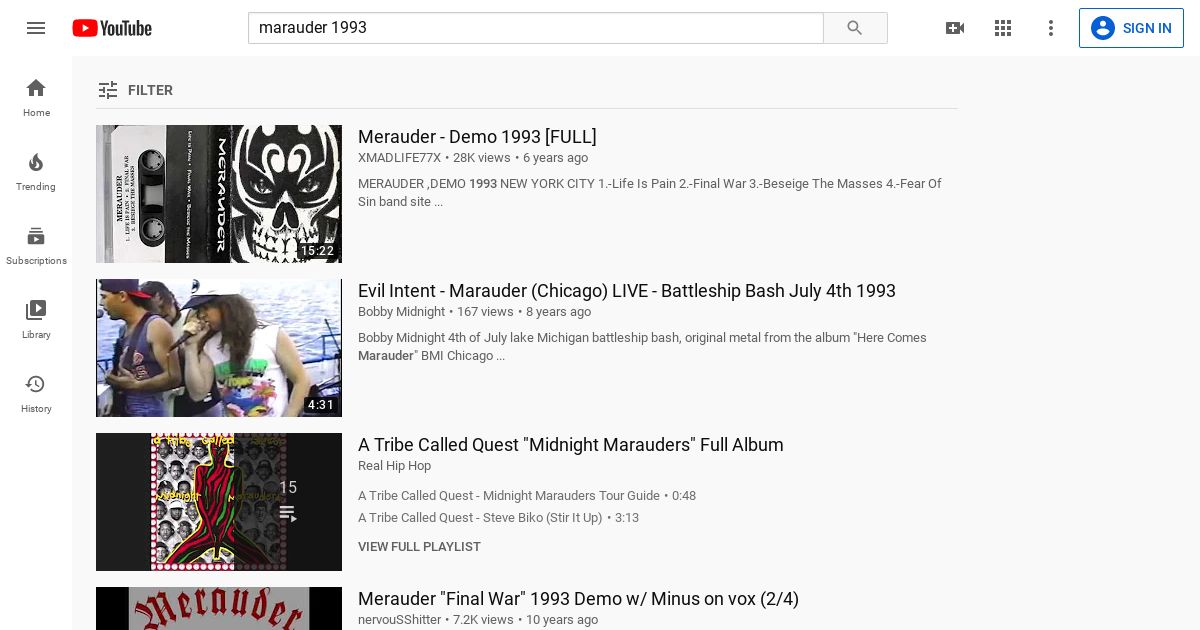Open Trending in the sidebar
Screen dimensions: 1200x630
click(36, 171)
